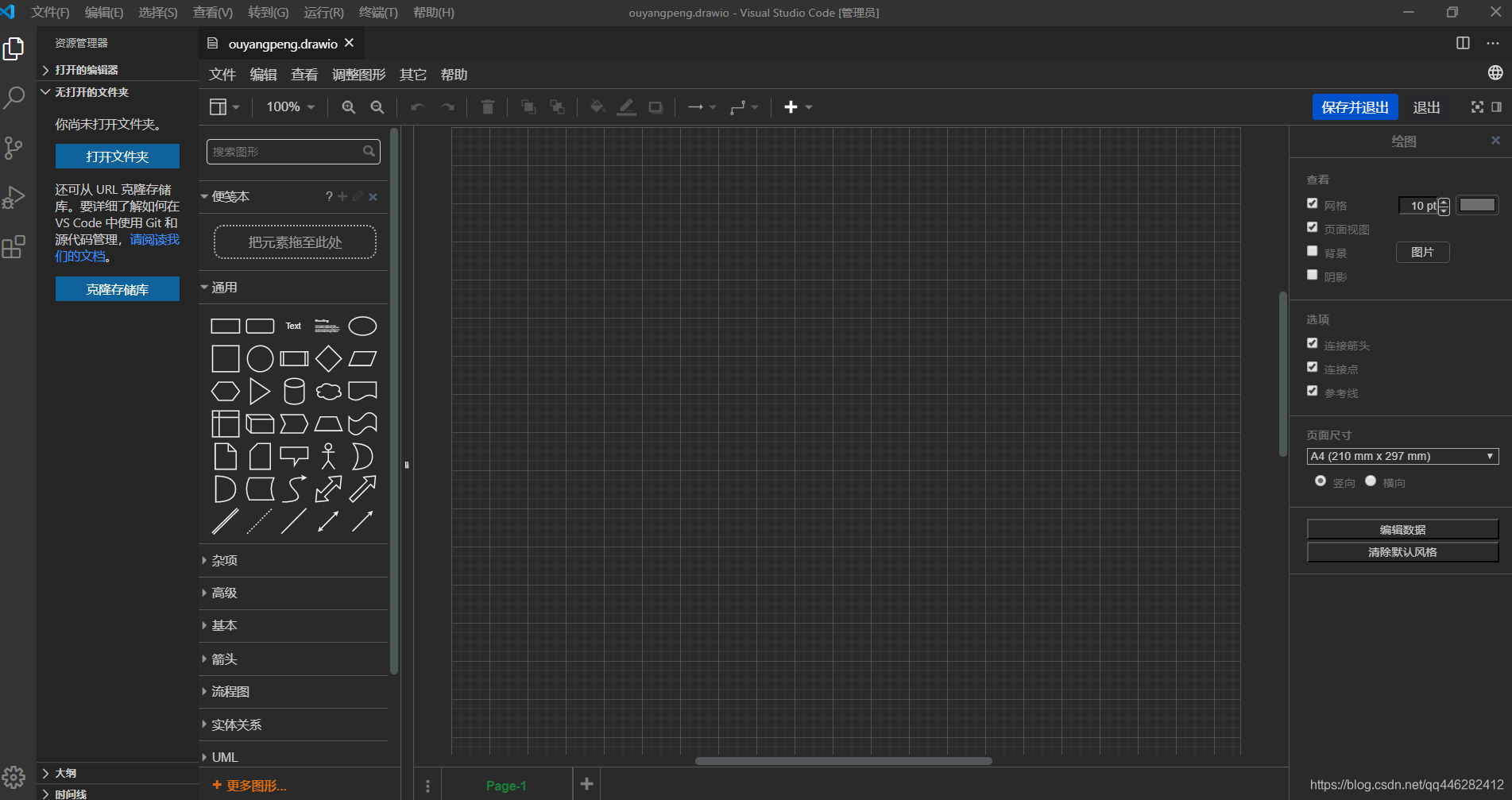The width and height of the screenshot is (1512, 800).
Task: Select the Text shape in General palette
Action: (x=293, y=326)
